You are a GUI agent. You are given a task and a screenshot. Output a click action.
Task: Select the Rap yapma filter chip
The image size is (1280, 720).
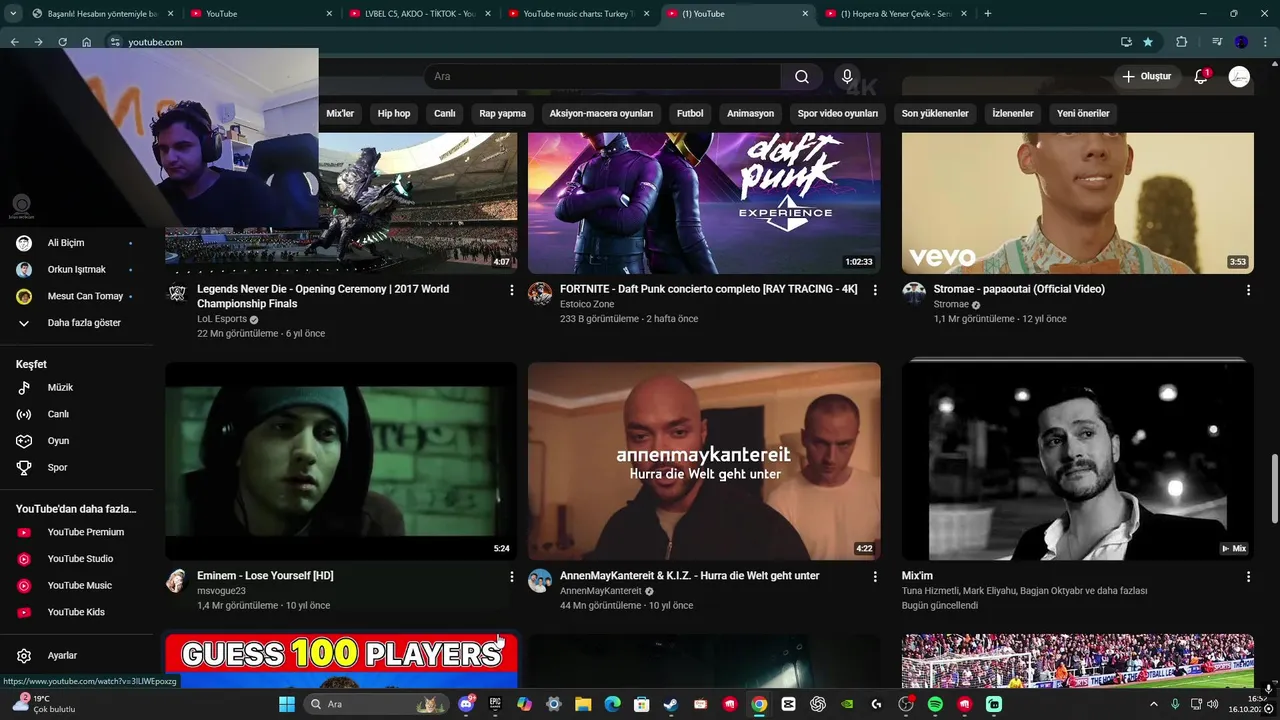point(502,114)
